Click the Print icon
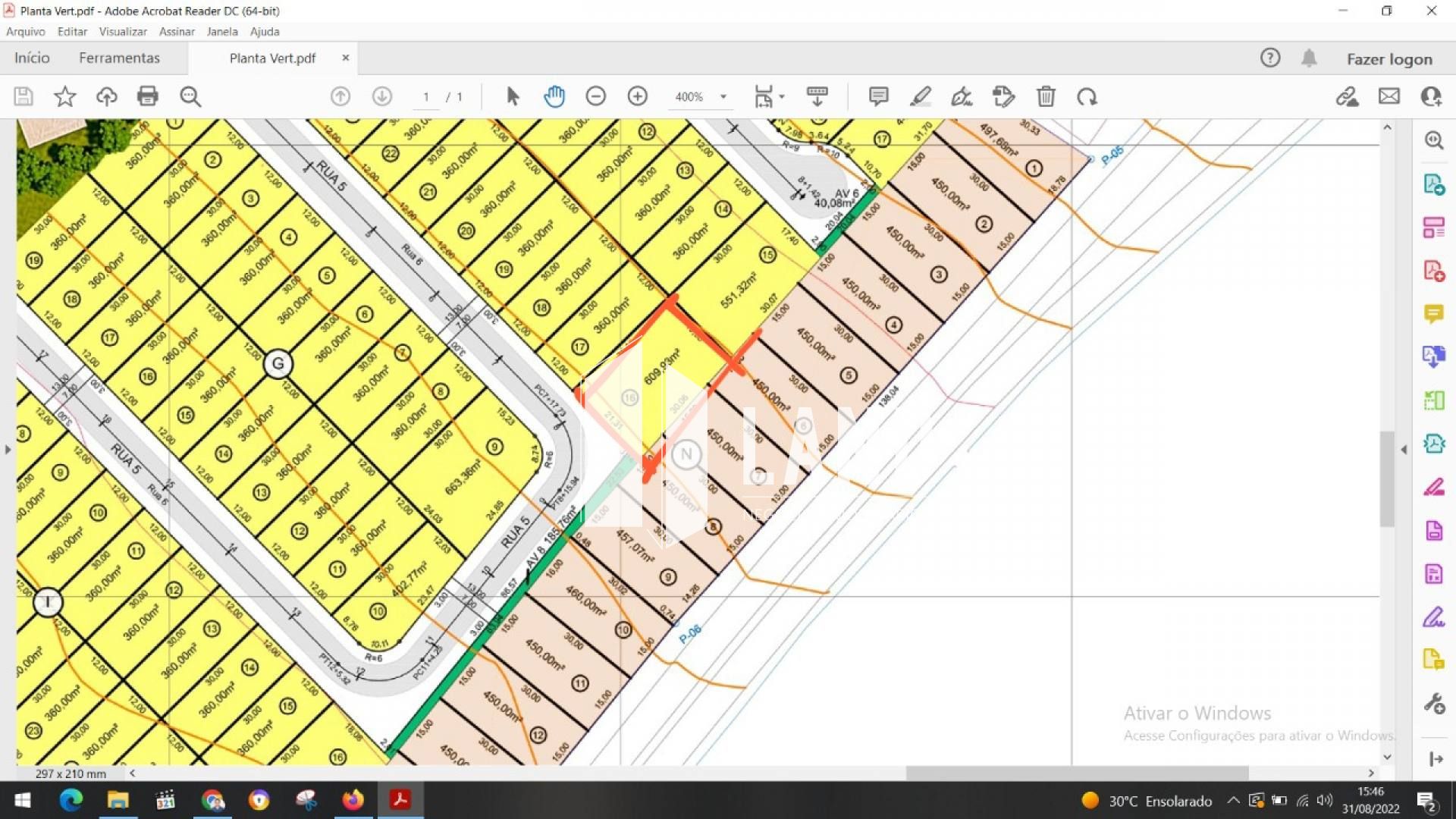The height and width of the screenshot is (819, 1456). (x=148, y=96)
